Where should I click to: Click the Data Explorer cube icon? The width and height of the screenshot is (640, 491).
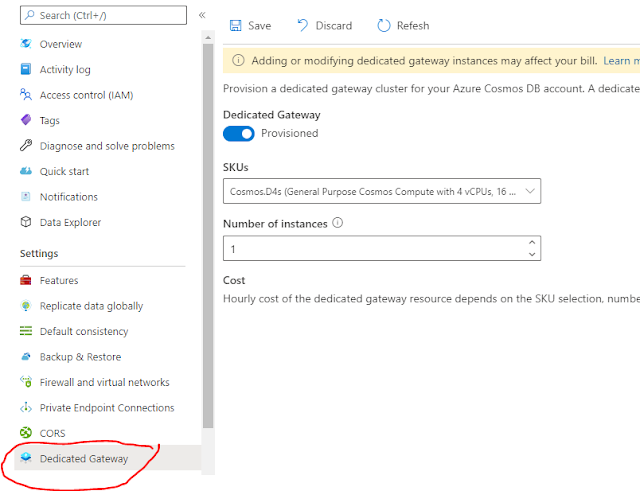(26, 222)
